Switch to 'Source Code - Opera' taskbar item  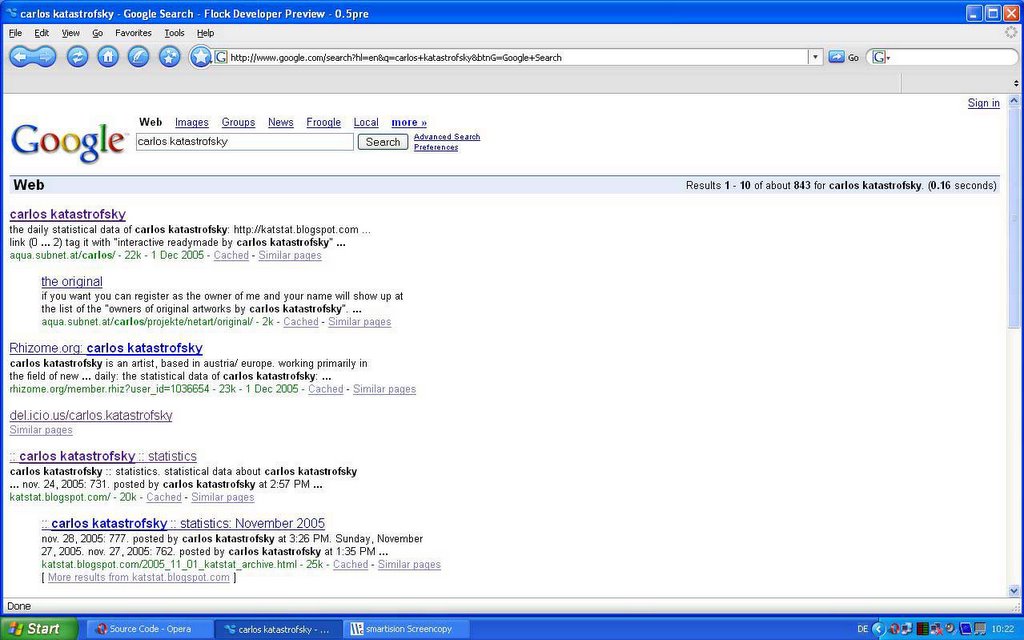pyautogui.click(x=148, y=629)
